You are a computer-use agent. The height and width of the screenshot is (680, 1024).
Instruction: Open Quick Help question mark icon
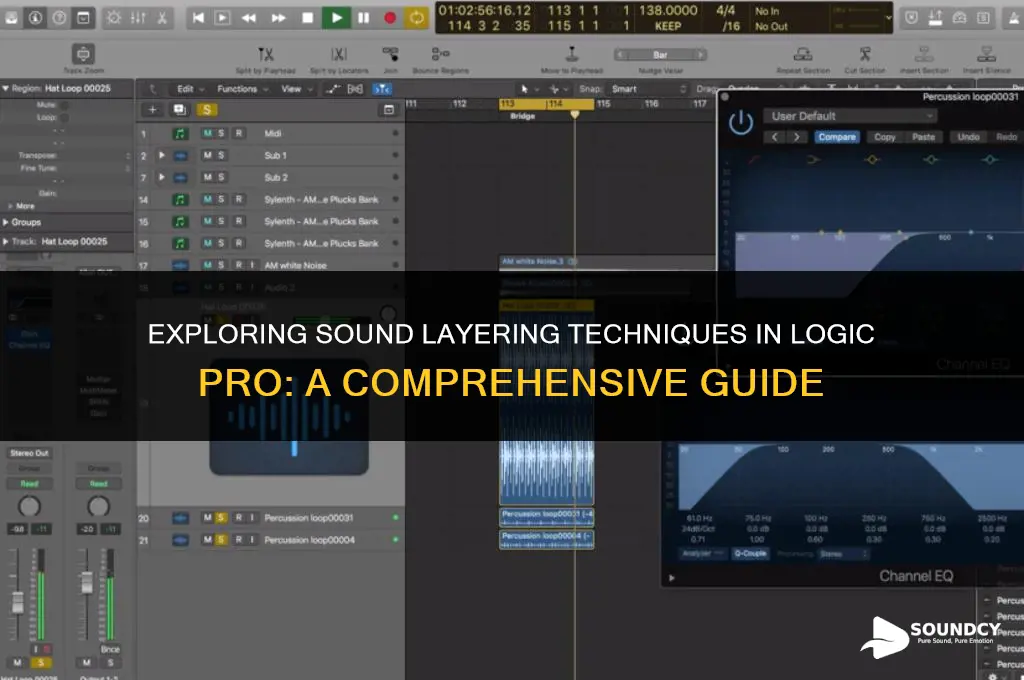tap(59, 18)
